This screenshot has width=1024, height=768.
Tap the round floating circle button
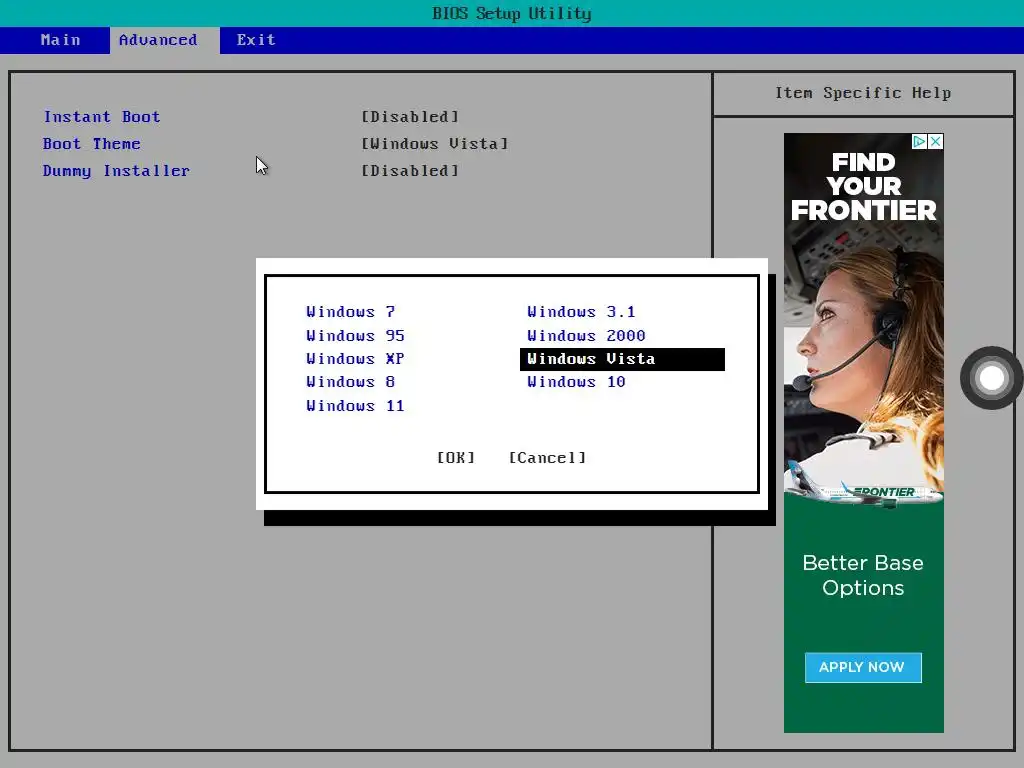click(991, 378)
